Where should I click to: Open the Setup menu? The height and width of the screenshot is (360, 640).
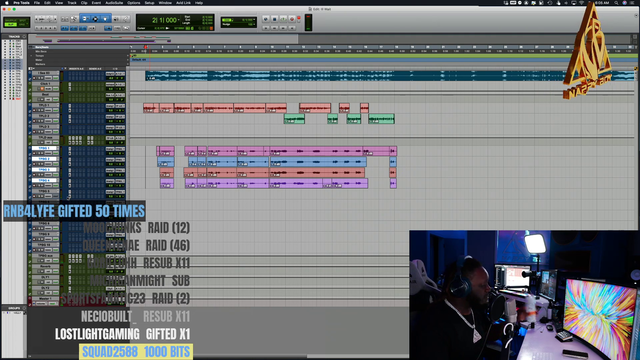(x=149, y=2)
